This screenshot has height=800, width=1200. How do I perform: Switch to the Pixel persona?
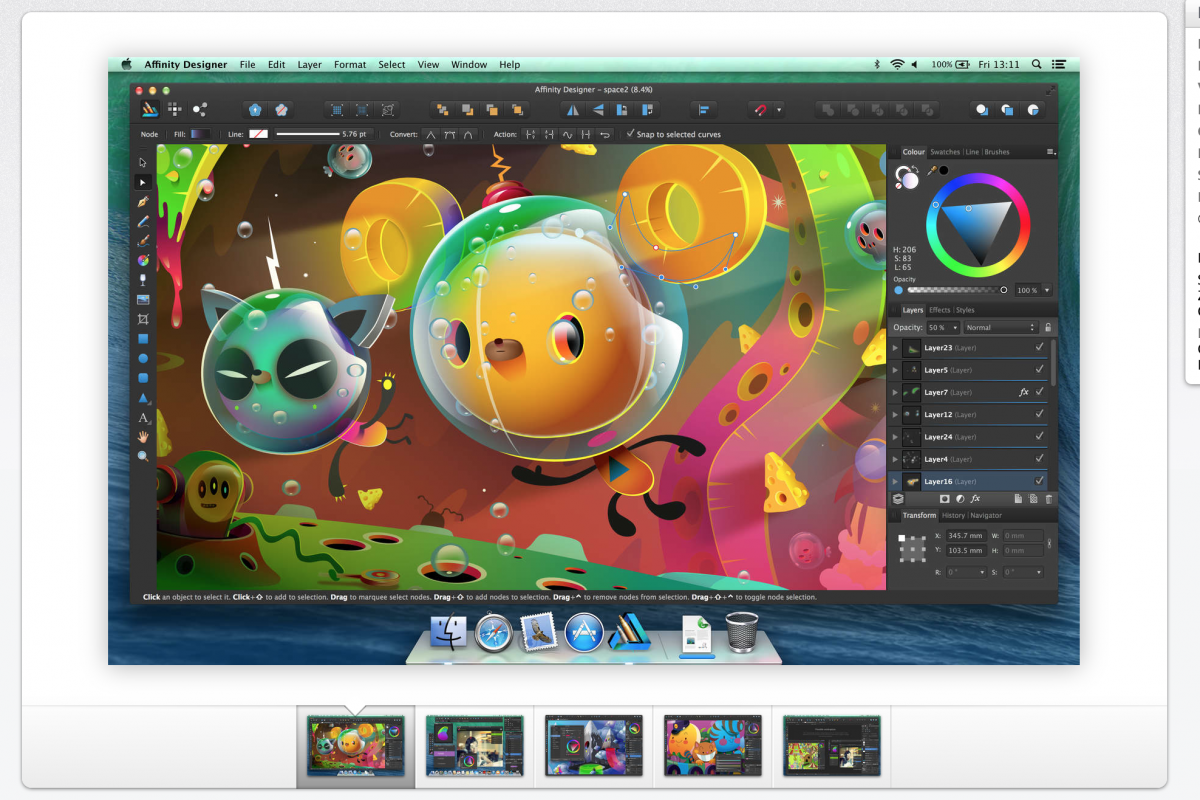tap(175, 110)
